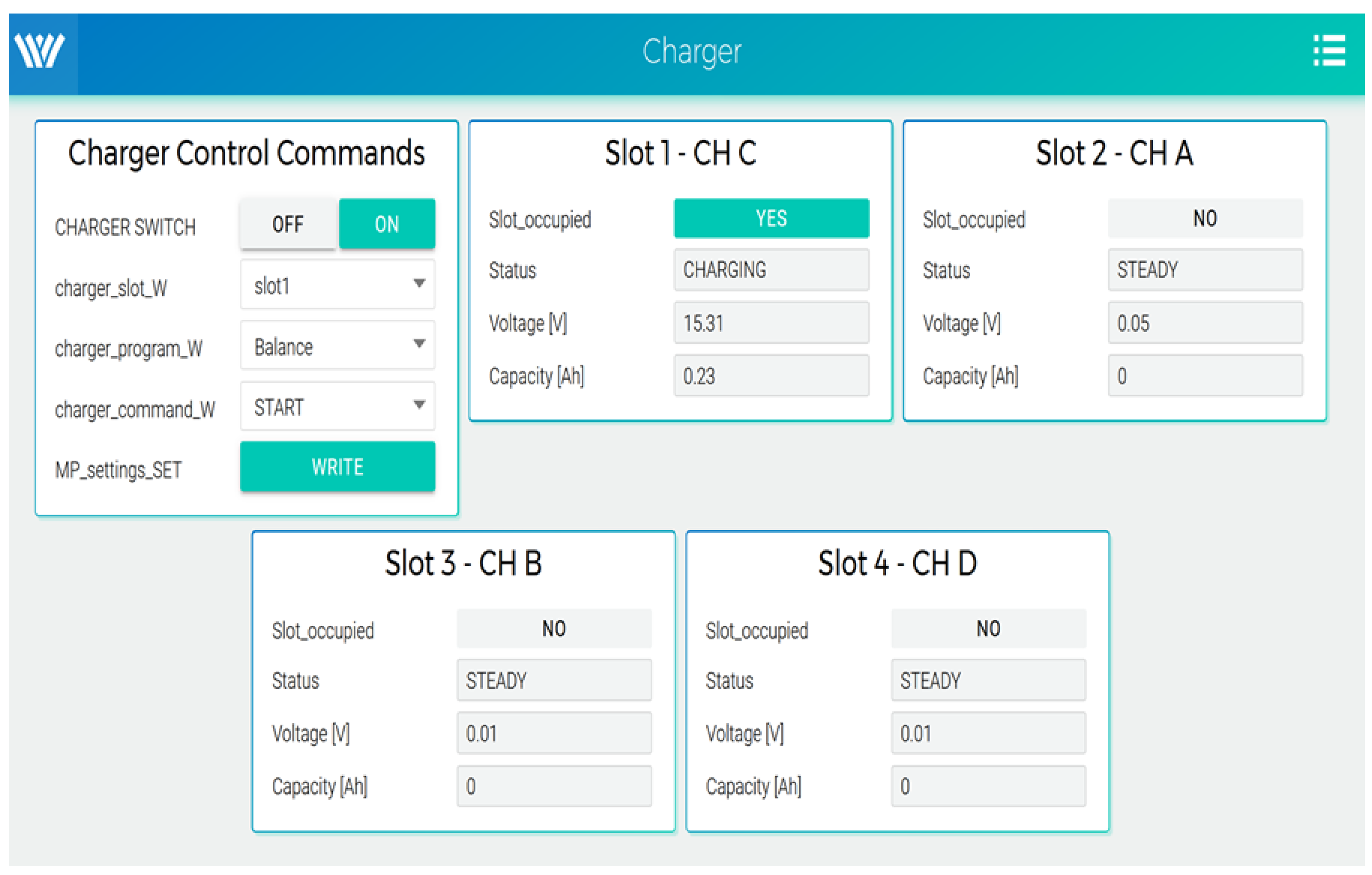Click Slot 3 Status STEADY field
The height and width of the screenshot is (875, 1372).
(554, 680)
